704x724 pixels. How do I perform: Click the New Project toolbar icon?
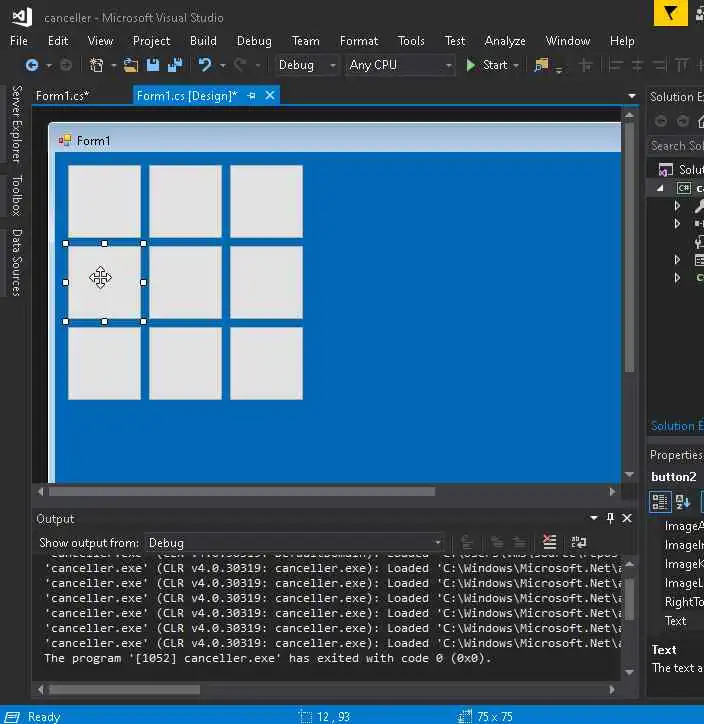point(96,65)
